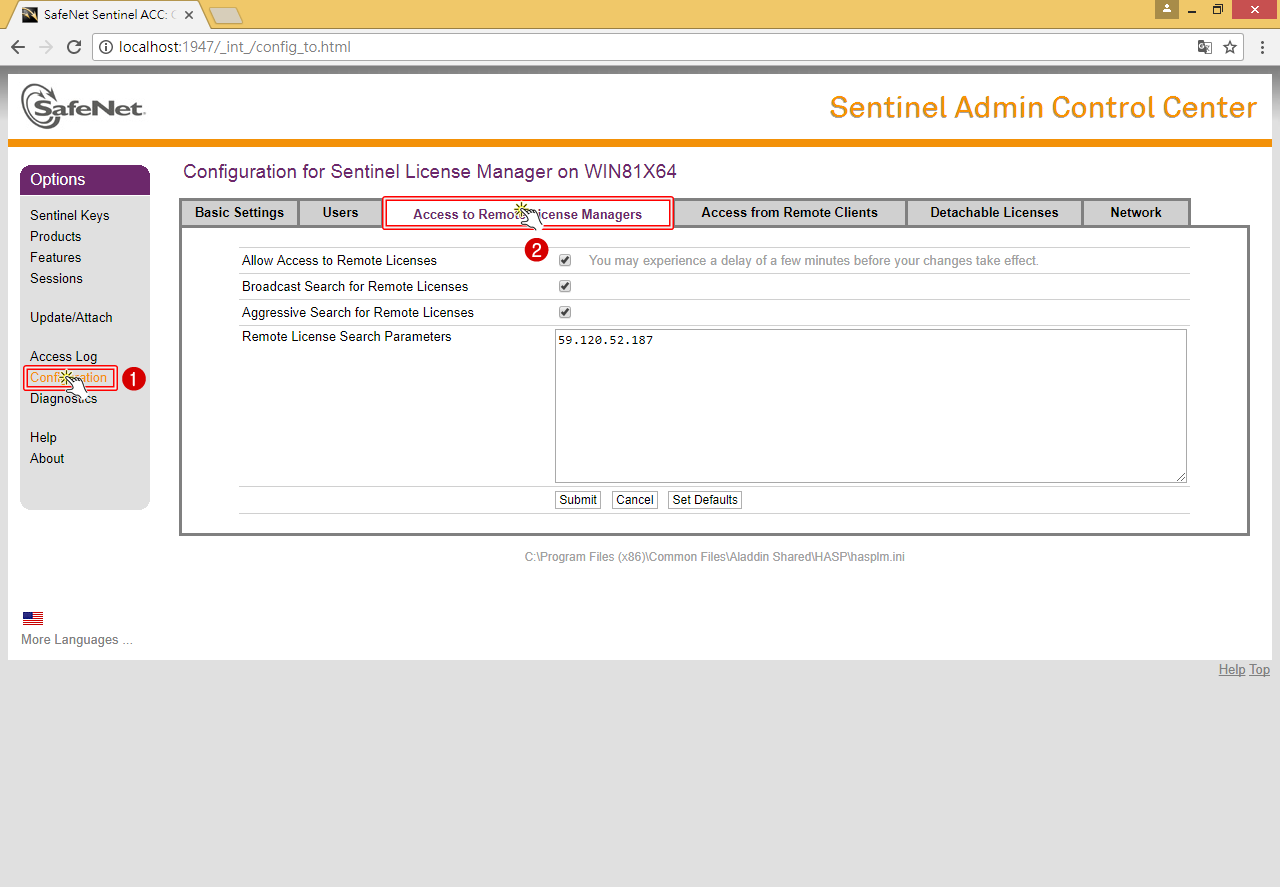Open the Detachable Licenses tab

coord(994,212)
